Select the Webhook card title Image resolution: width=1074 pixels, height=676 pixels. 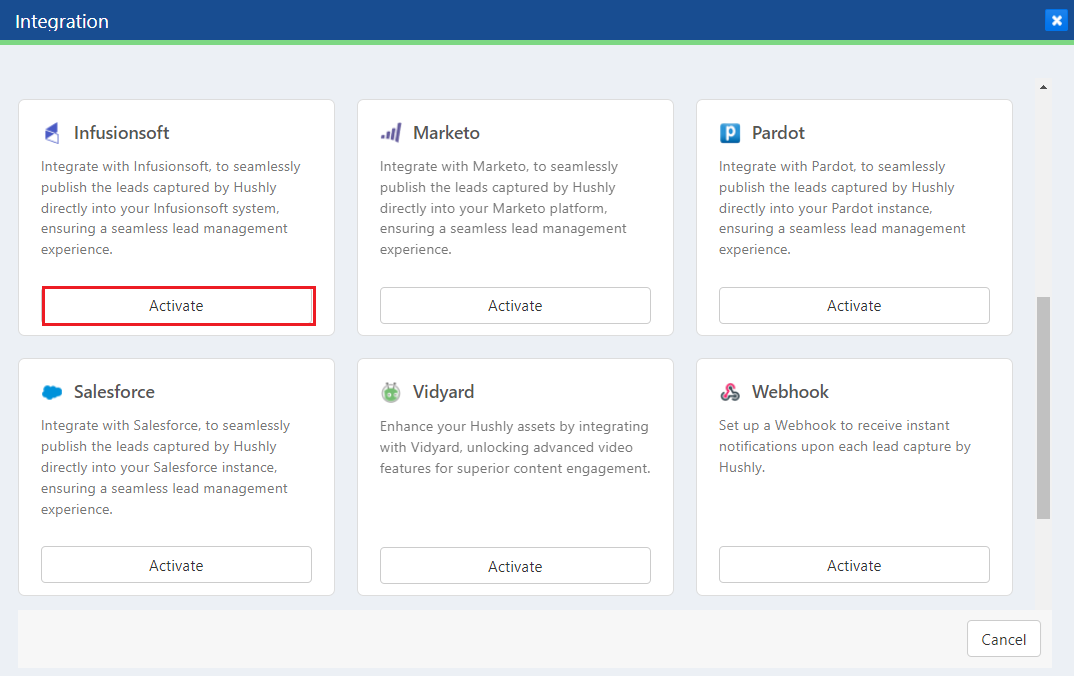[x=790, y=392]
